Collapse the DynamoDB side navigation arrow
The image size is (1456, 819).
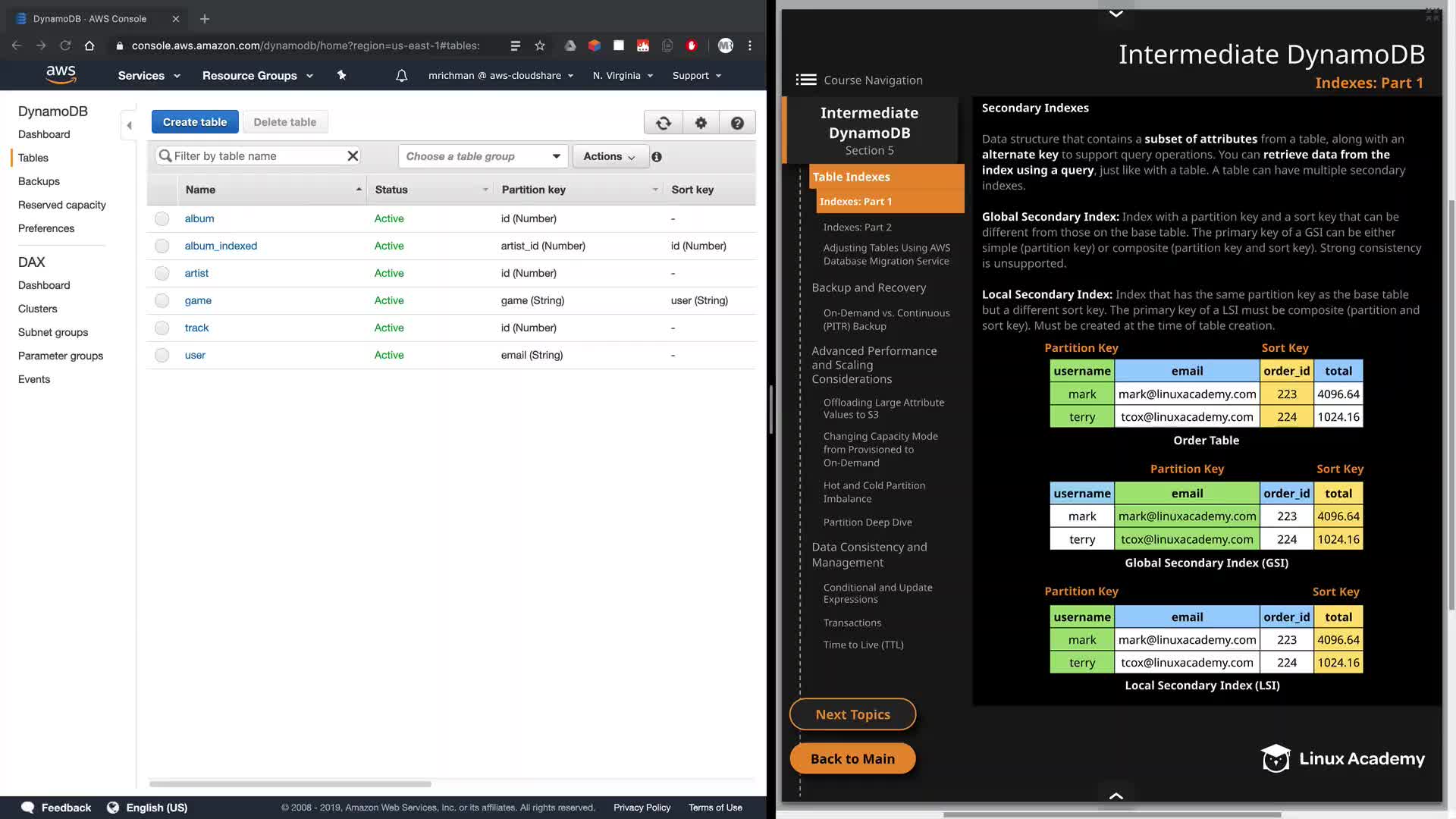129,125
